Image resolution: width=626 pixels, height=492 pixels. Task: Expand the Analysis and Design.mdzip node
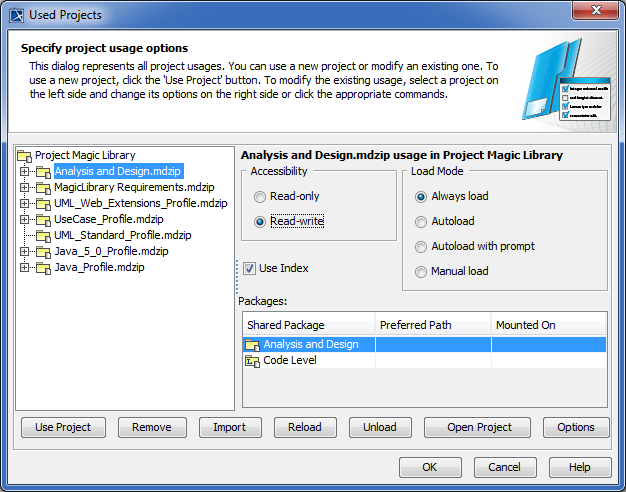(24, 171)
